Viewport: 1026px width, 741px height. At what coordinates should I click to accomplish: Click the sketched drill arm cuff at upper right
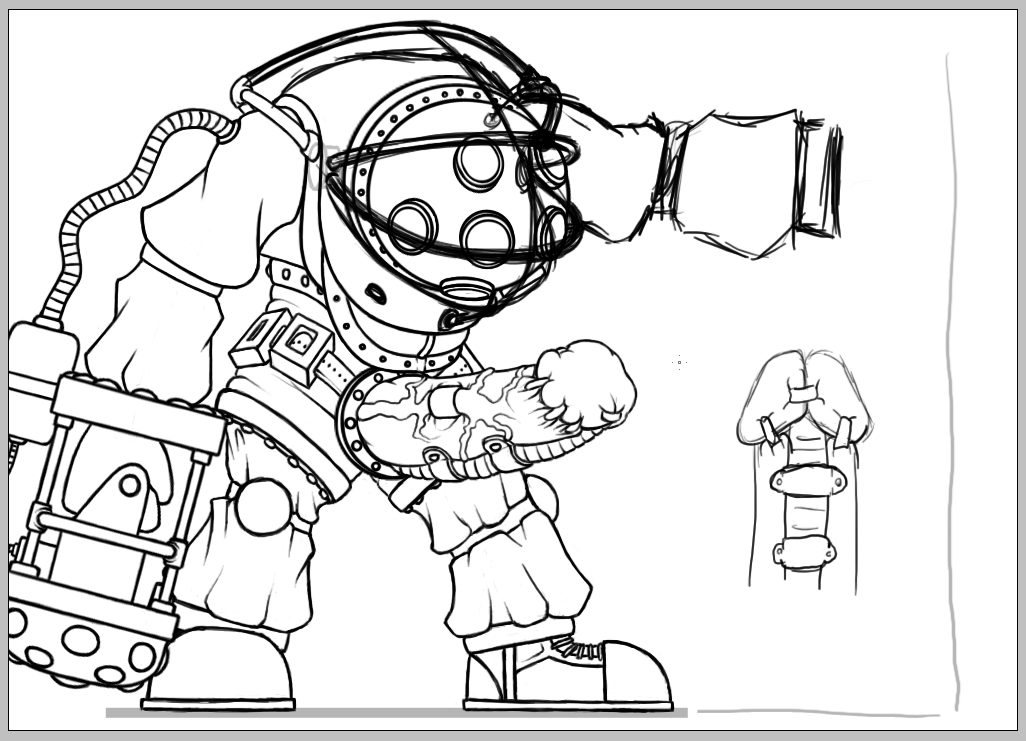coord(817,177)
